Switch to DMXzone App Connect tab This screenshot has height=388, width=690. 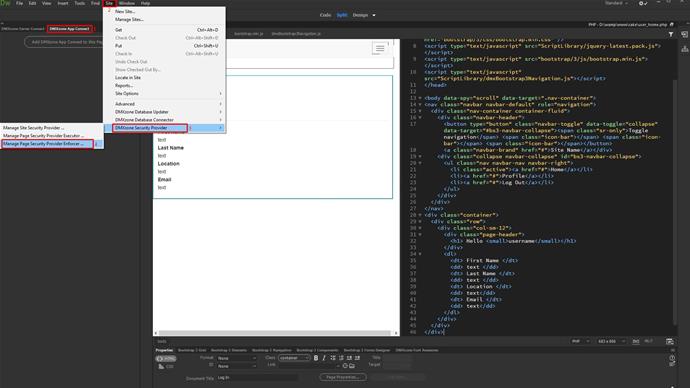coord(70,29)
